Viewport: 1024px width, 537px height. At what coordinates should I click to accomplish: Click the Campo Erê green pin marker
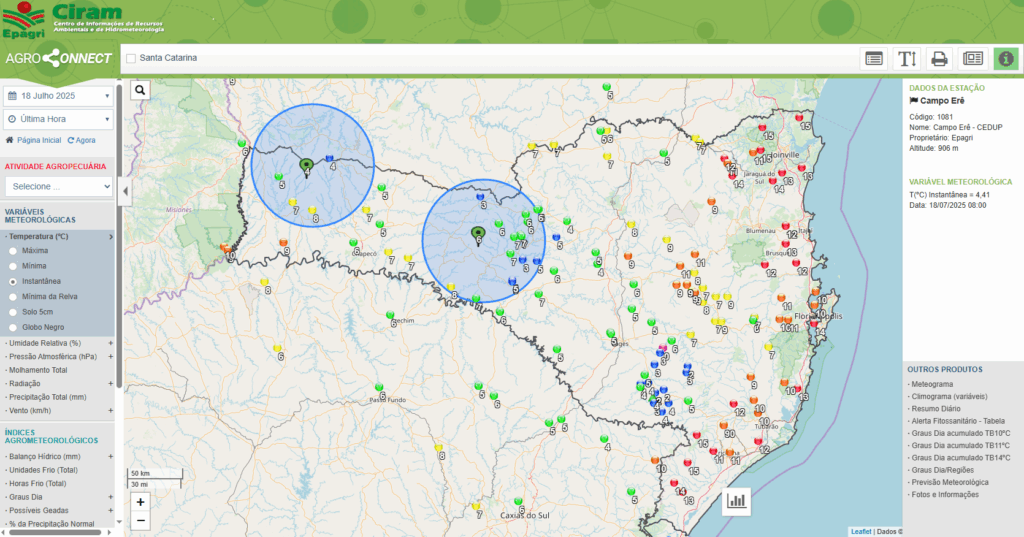(306, 167)
